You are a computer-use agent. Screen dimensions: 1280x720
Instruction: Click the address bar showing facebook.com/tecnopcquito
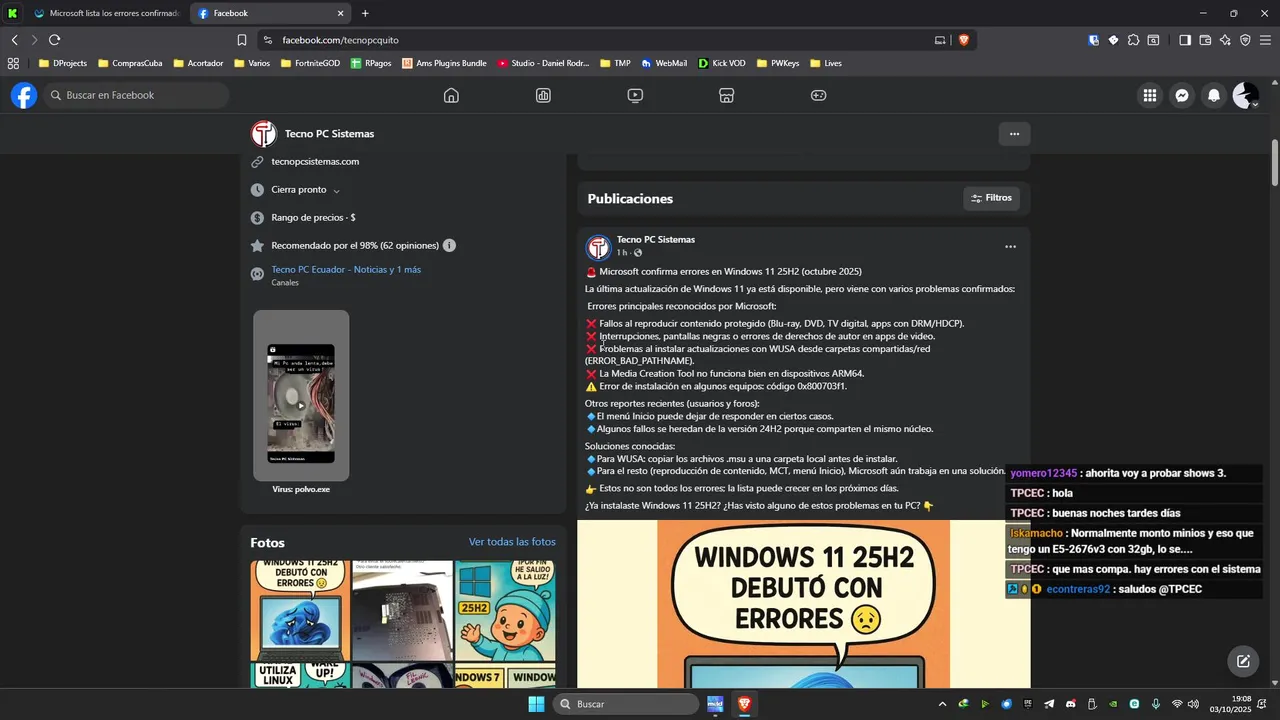coord(600,40)
